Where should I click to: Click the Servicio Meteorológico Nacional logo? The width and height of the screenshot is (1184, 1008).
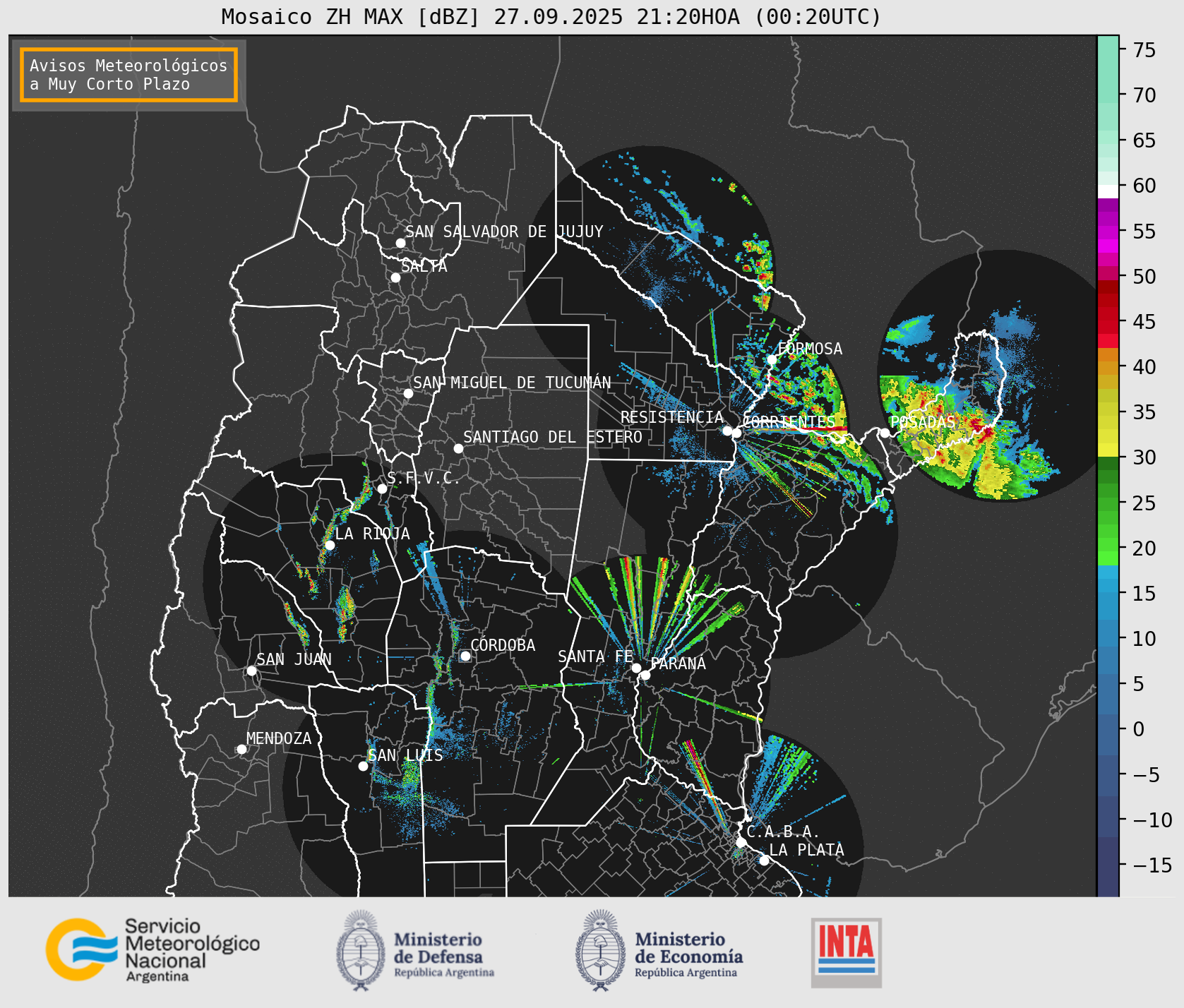[153, 949]
